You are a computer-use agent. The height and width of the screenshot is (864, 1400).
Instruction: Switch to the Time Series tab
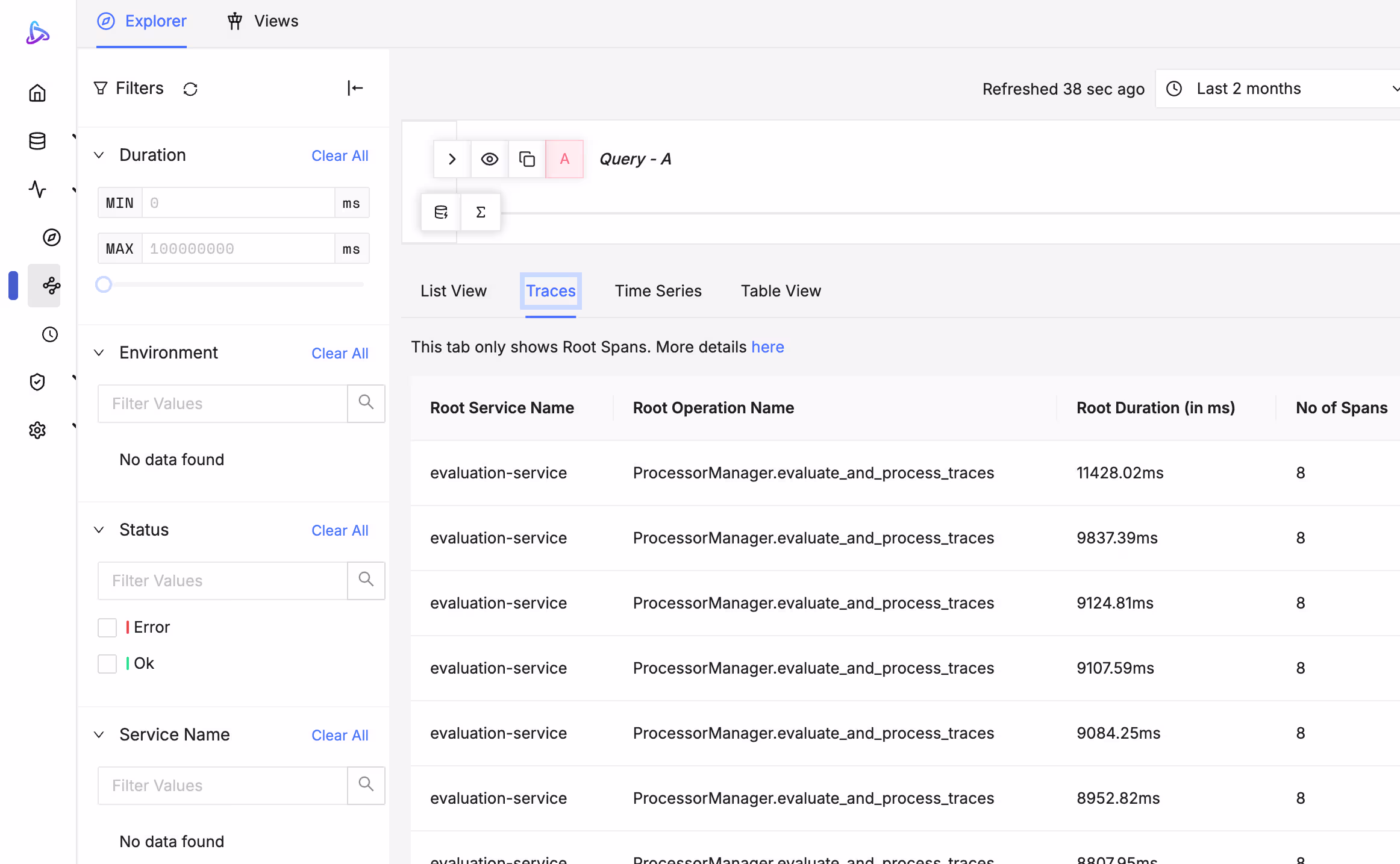pyautogui.click(x=658, y=291)
